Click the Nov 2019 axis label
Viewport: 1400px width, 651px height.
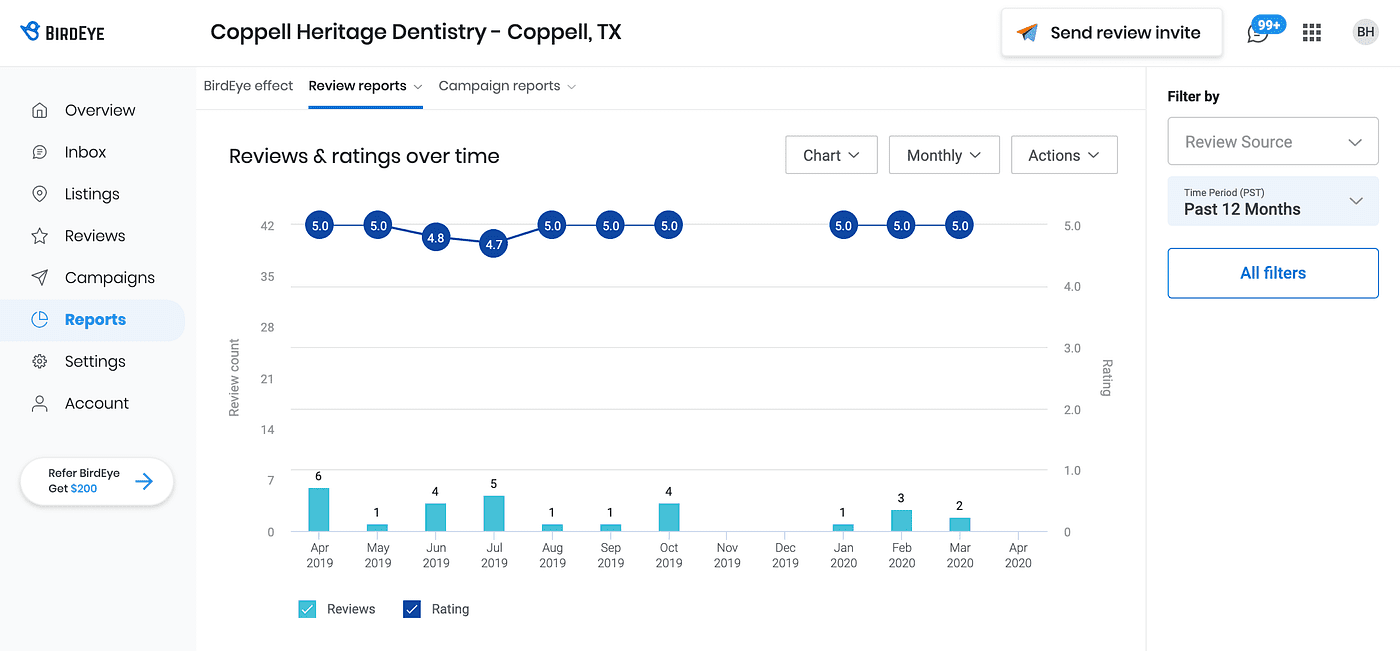click(x=727, y=555)
